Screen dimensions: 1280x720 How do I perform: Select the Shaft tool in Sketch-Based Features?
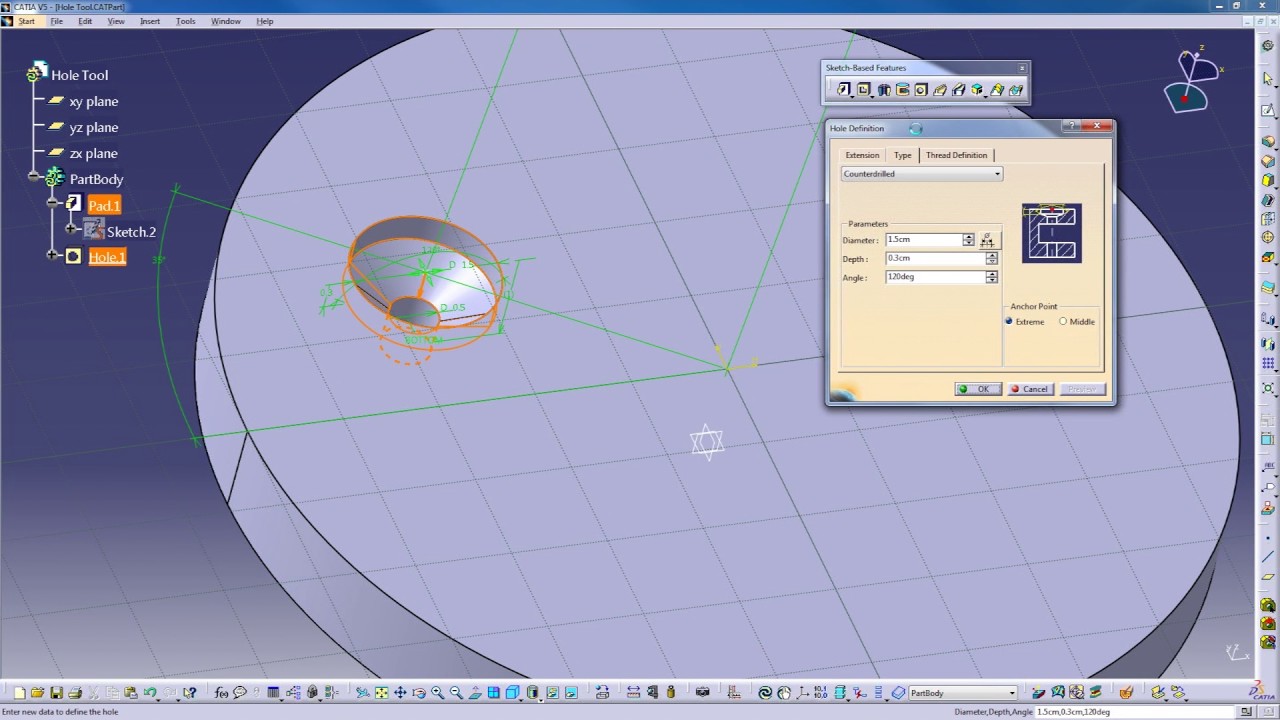tap(883, 90)
